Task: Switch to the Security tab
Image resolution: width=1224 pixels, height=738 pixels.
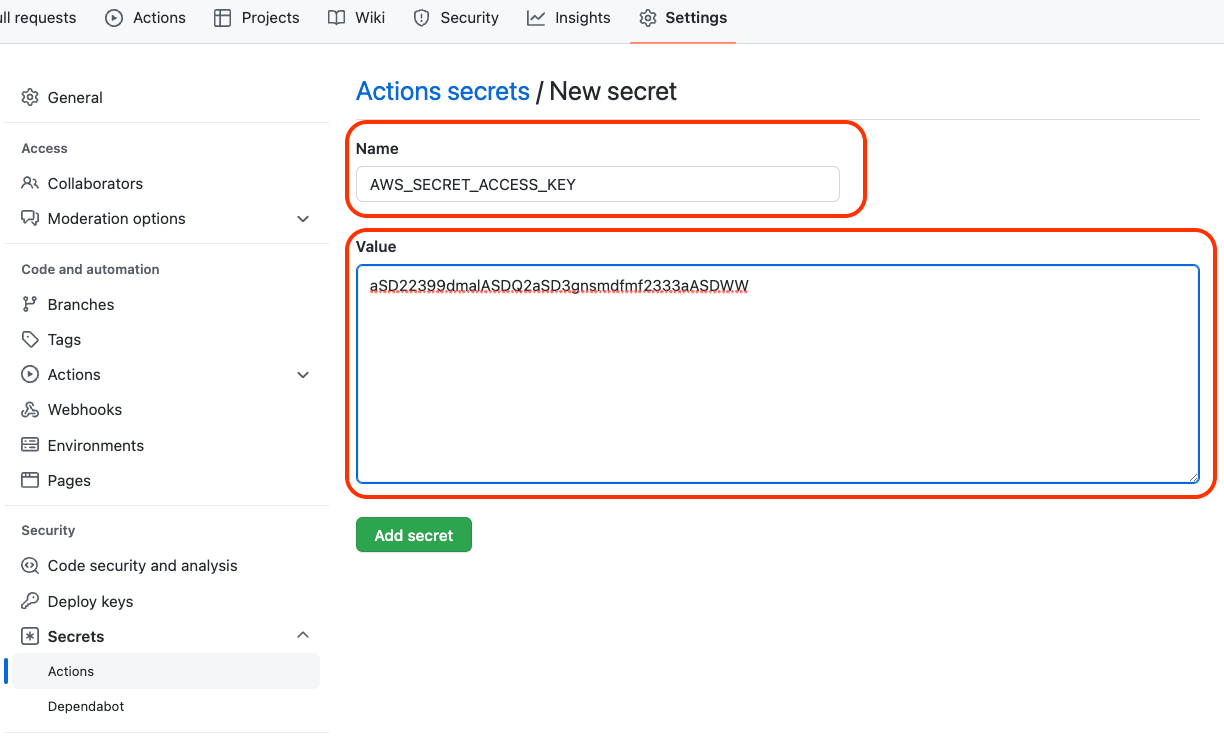Action: (456, 18)
